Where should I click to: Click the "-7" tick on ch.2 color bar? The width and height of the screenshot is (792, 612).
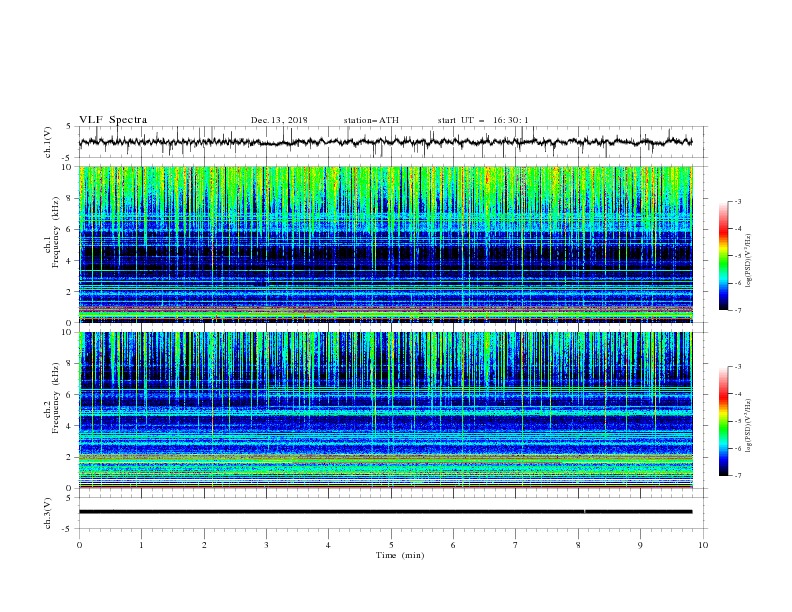point(738,476)
